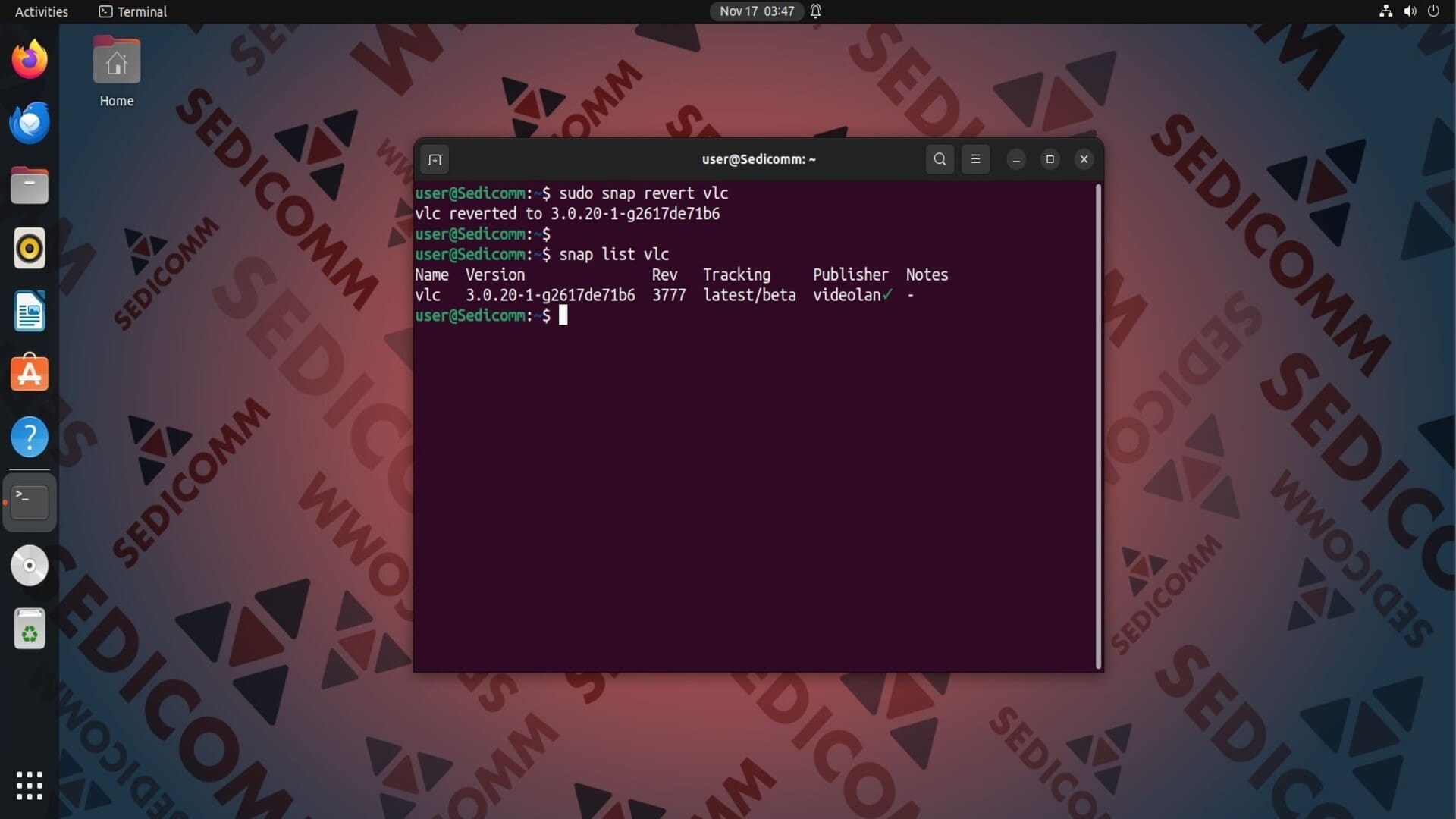
Task: Open LibreOffice Writer from dock
Action: 30,312
